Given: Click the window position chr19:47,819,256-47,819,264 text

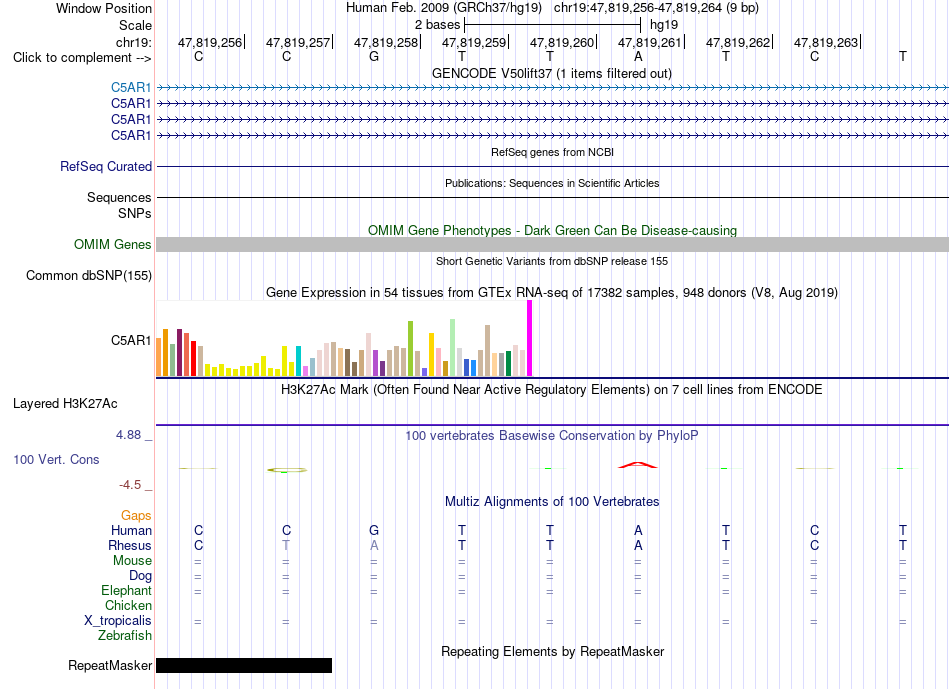Looking at the screenshot, I should point(656,8).
